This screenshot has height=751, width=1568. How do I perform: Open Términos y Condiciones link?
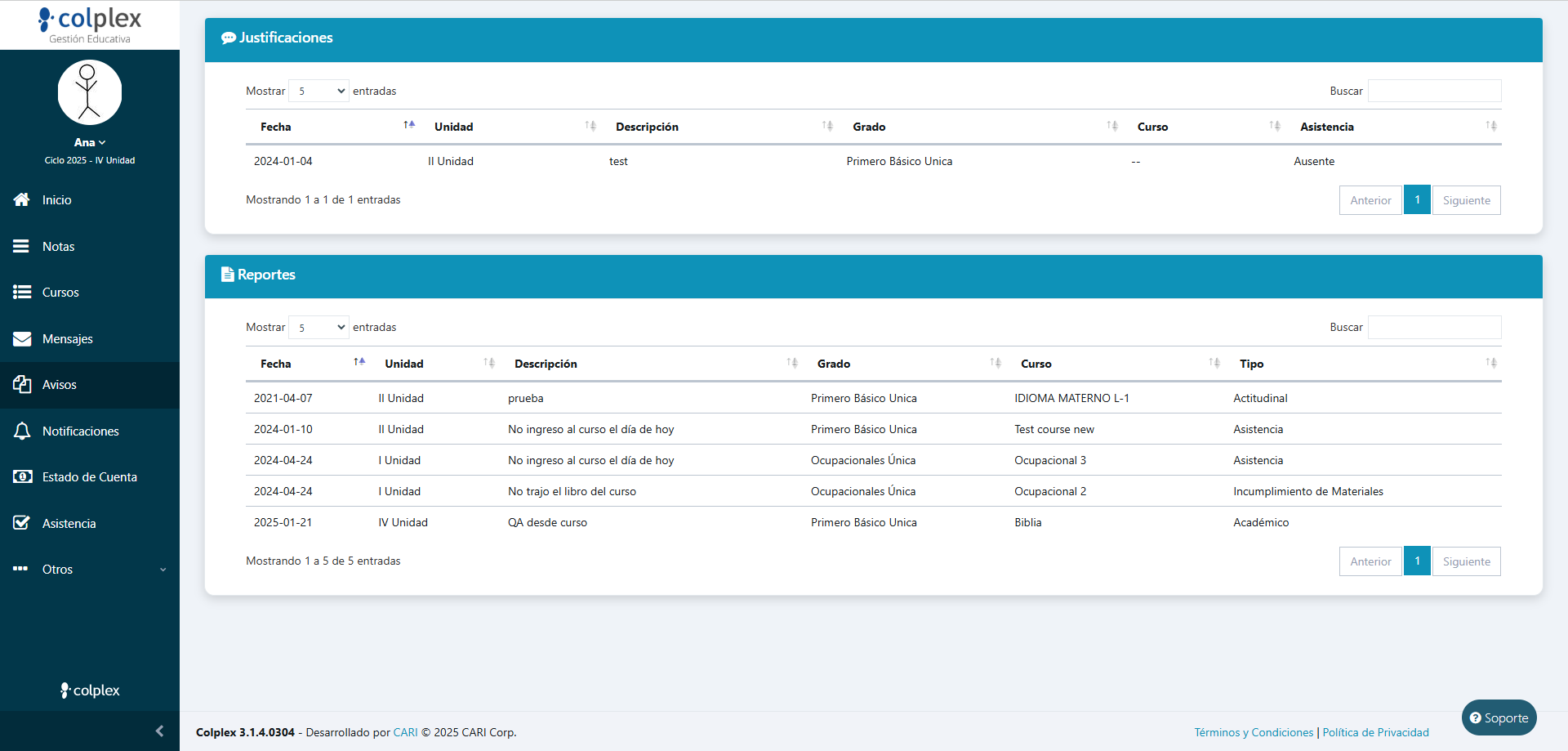pos(1254,732)
